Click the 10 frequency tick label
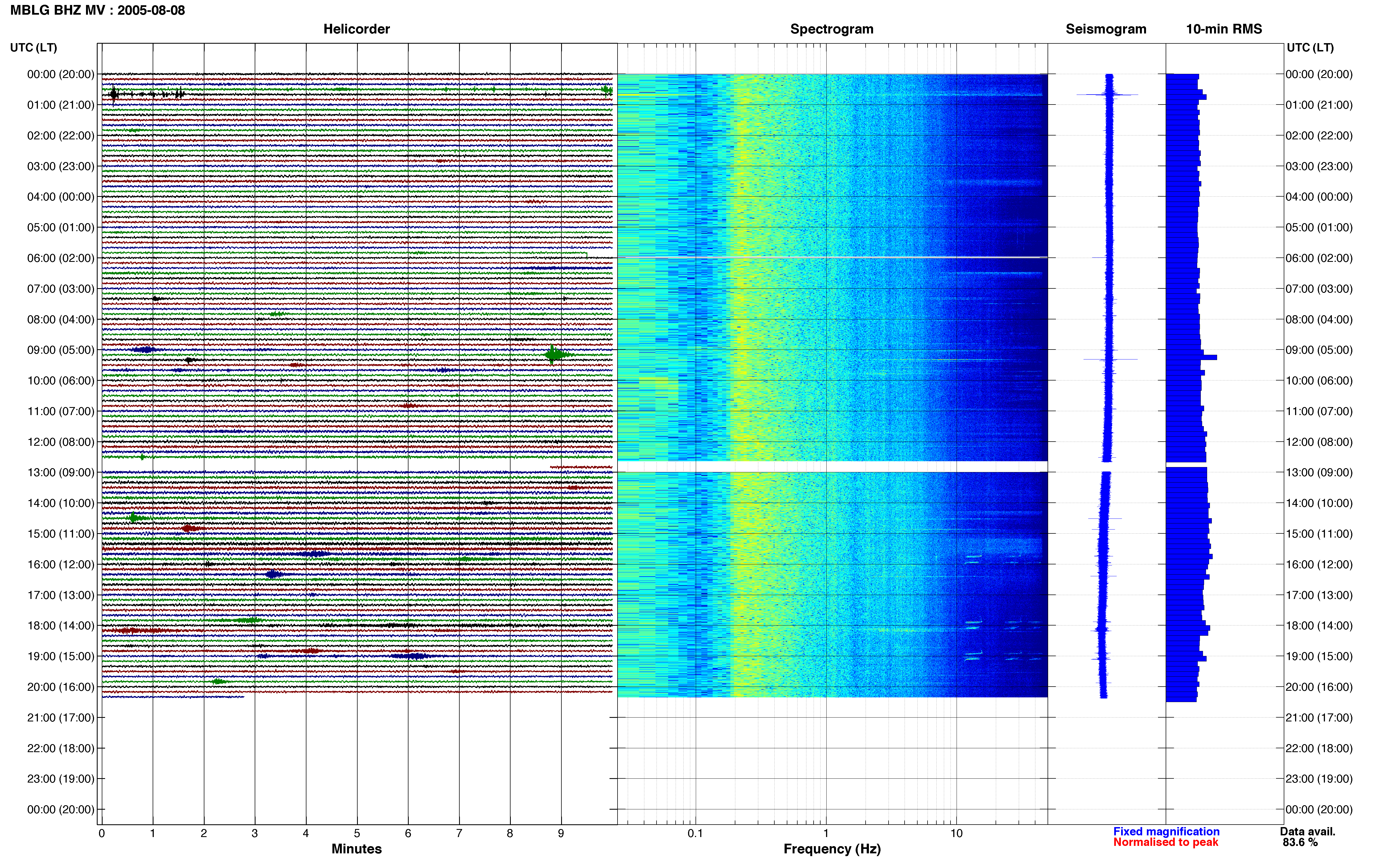The height and width of the screenshot is (868, 1388). point(956,833)
